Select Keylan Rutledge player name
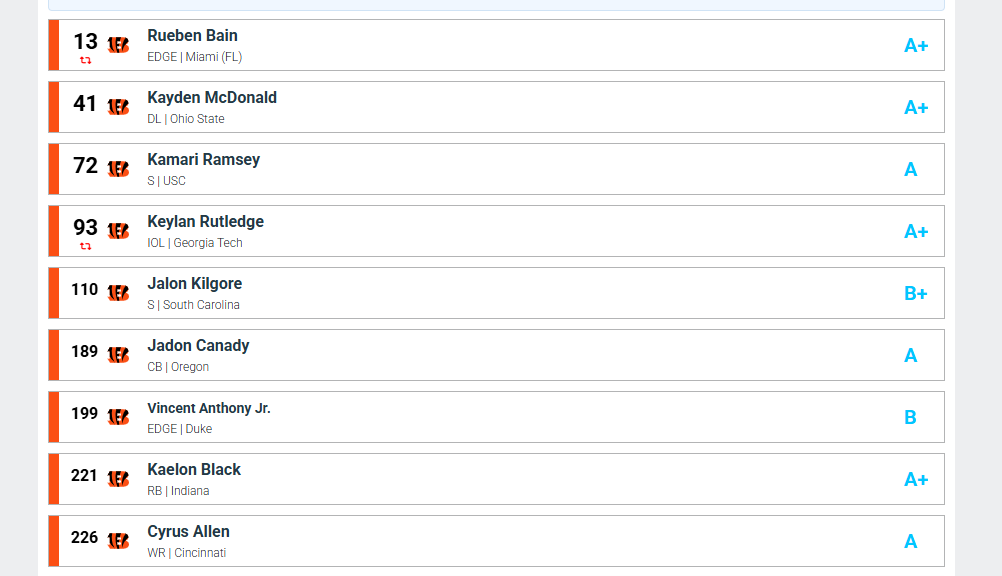The width and height of the screenshot is (1002, 576). point(205,222)
